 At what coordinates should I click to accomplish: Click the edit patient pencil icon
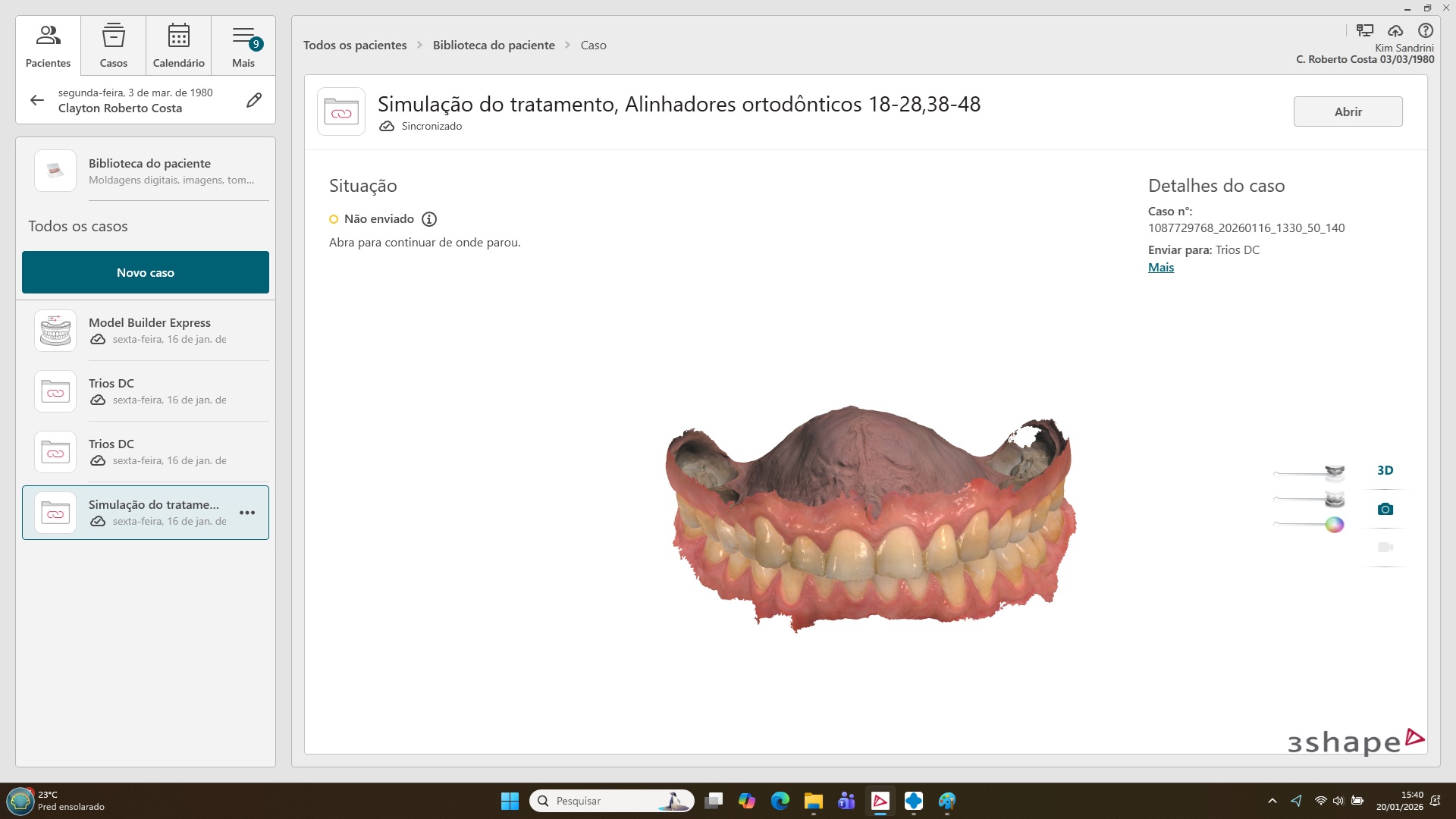[254, 100]
